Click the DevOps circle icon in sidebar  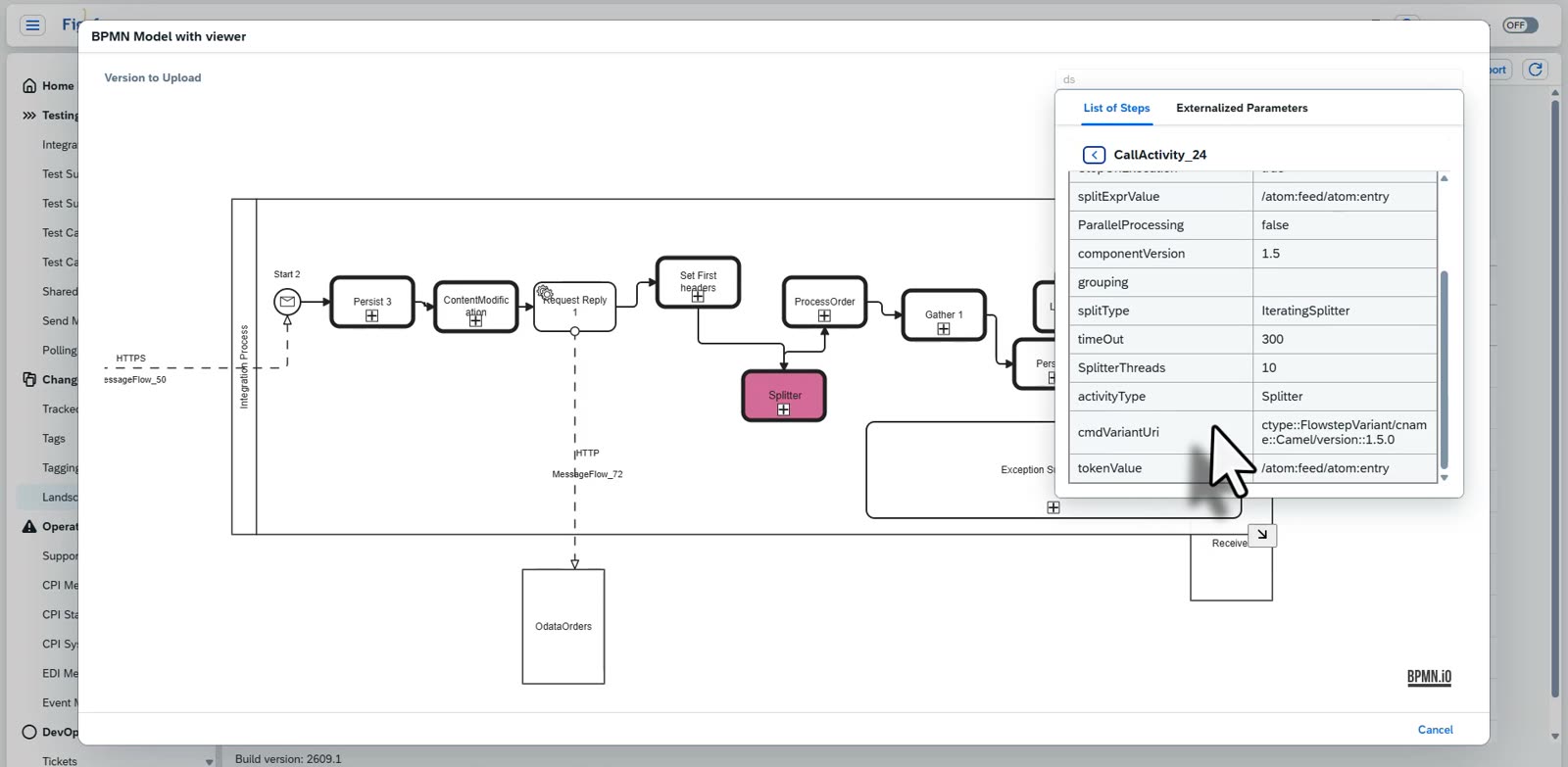pyautogui.click(x=29, y=732)
